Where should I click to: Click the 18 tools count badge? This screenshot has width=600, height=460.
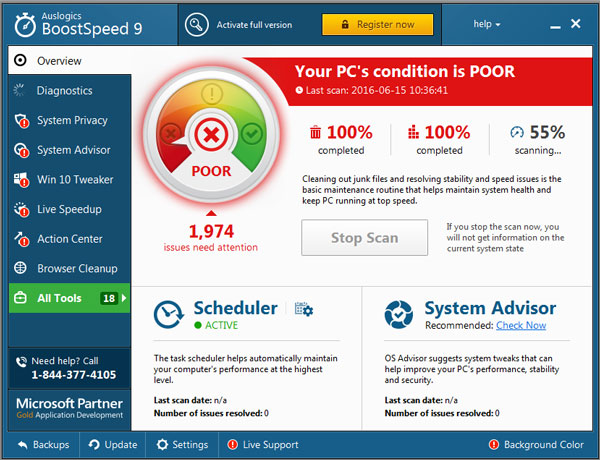109,298
